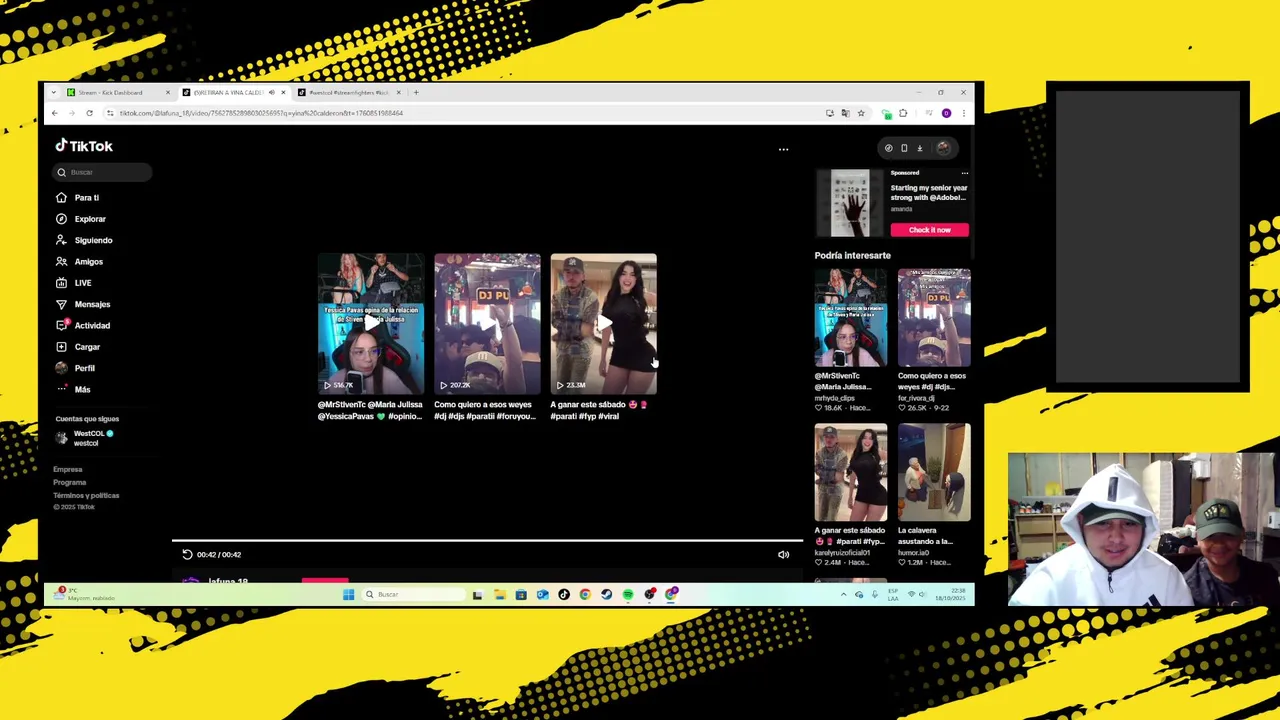The width and height of the screenshot is (1280, 720).
Task: Click the install app icon in address bar
Action: (830, 113)
